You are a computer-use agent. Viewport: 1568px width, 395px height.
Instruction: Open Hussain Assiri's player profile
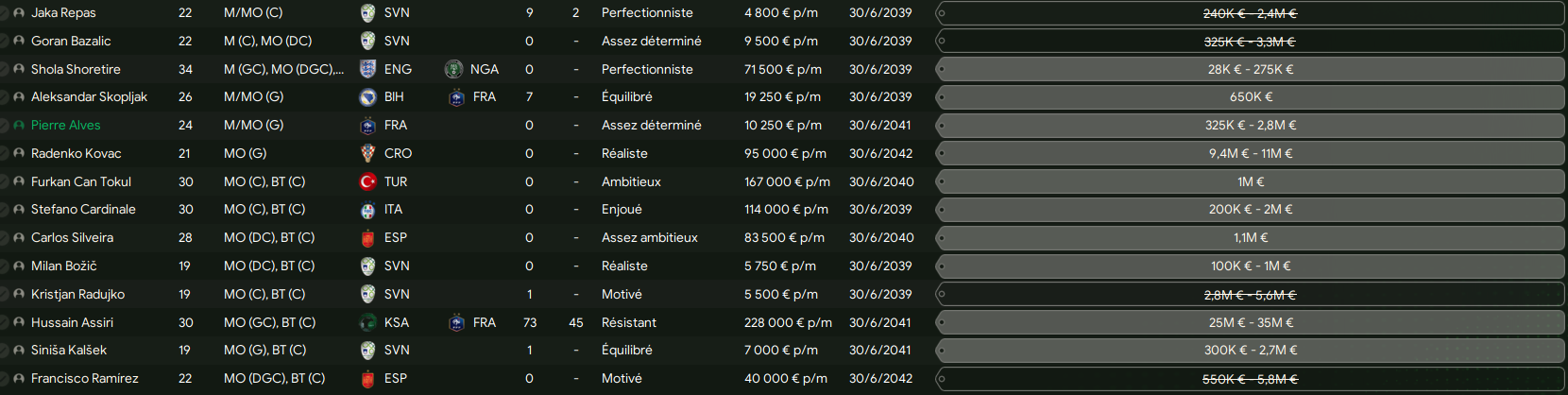click(72, 322)
